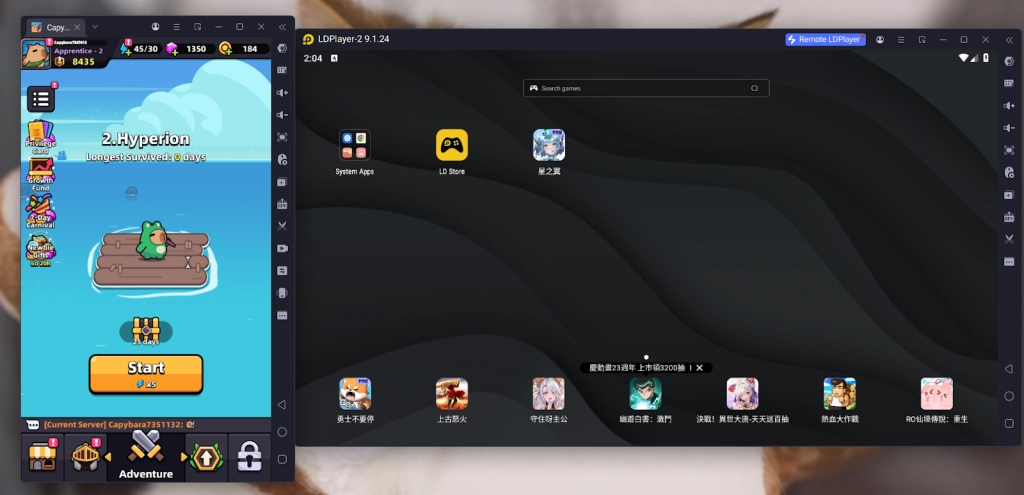This screenshot has width=1024, height=495.
Task: Expand the Capybara window tab dropdown
Action: tap(95, 26)
